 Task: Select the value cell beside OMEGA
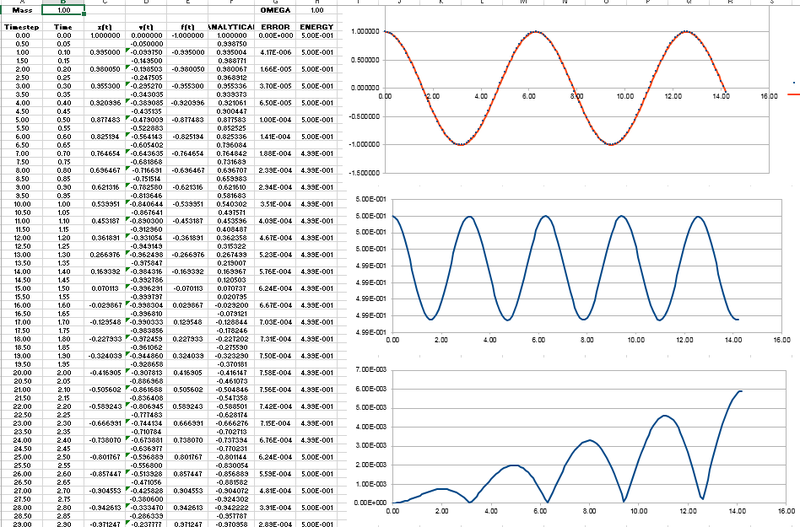[316, 10]
